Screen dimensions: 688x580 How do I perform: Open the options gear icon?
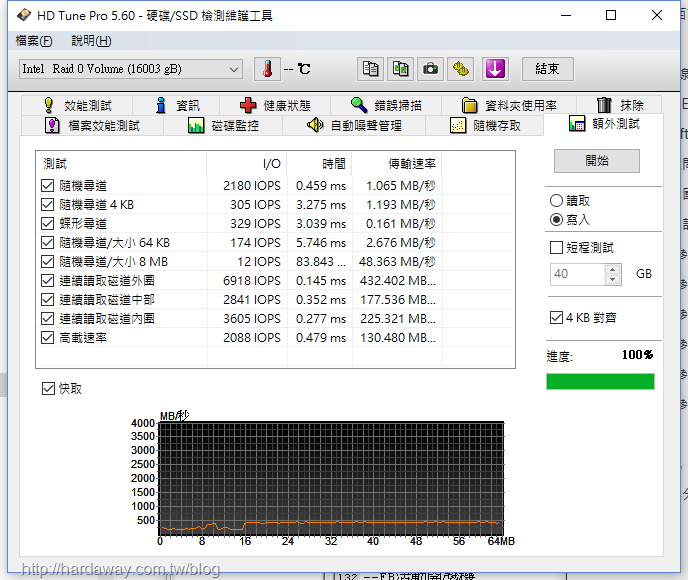point(460,69)
